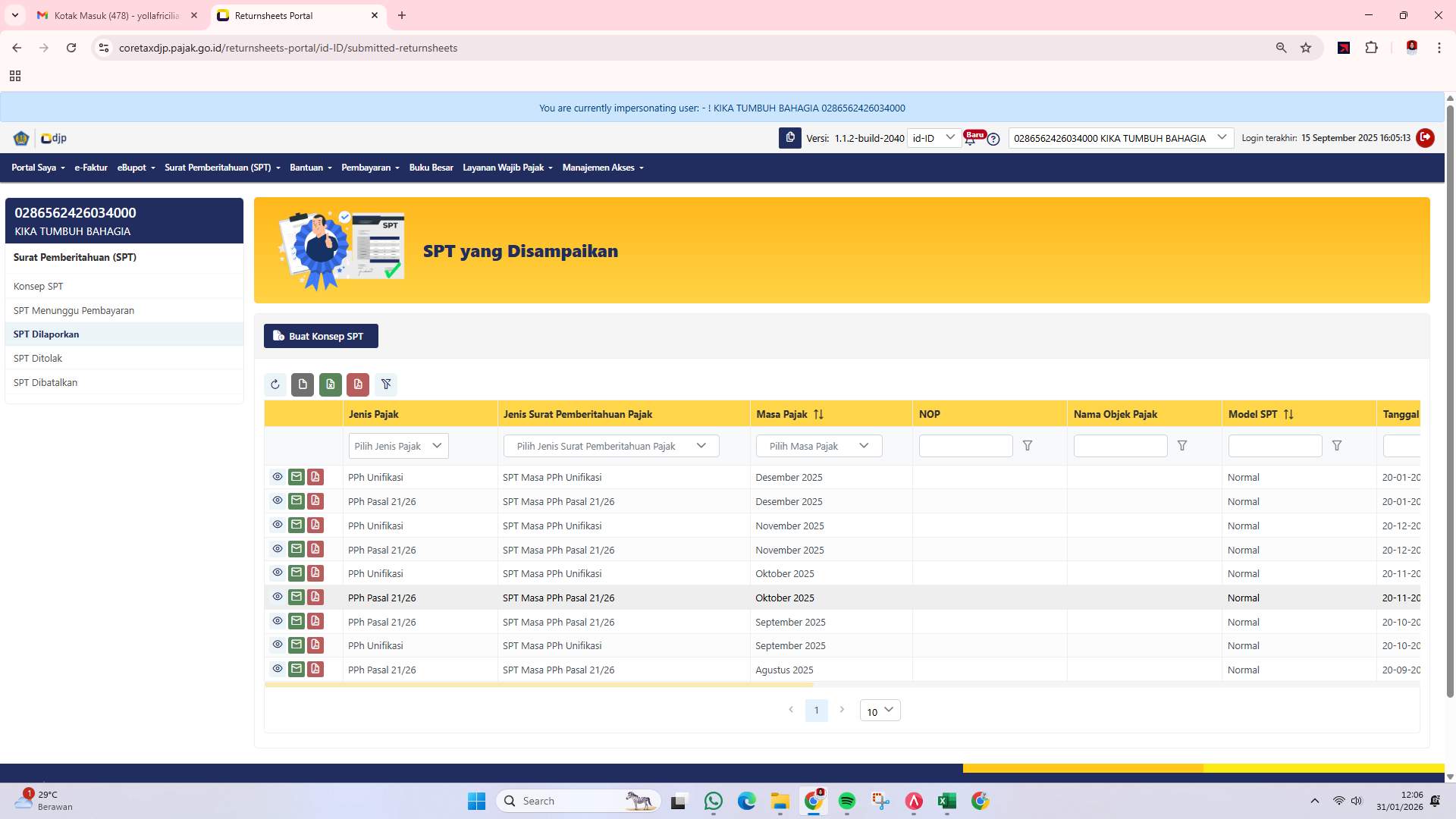
Task: Expand the rows-per-page selector showing 10
Action: pos(879,711)
